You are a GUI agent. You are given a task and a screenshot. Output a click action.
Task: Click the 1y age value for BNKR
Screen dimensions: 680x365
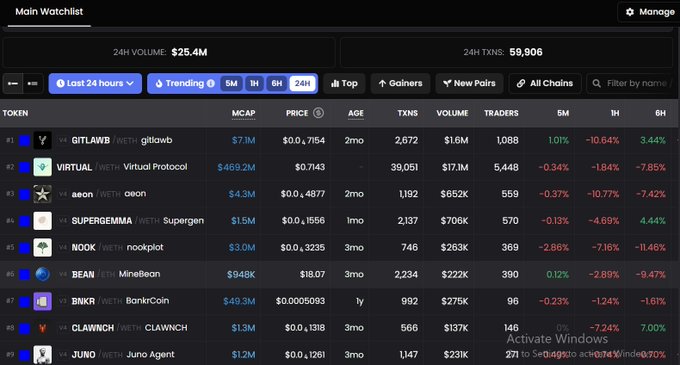pyautogui.click(x=360, y=301)
